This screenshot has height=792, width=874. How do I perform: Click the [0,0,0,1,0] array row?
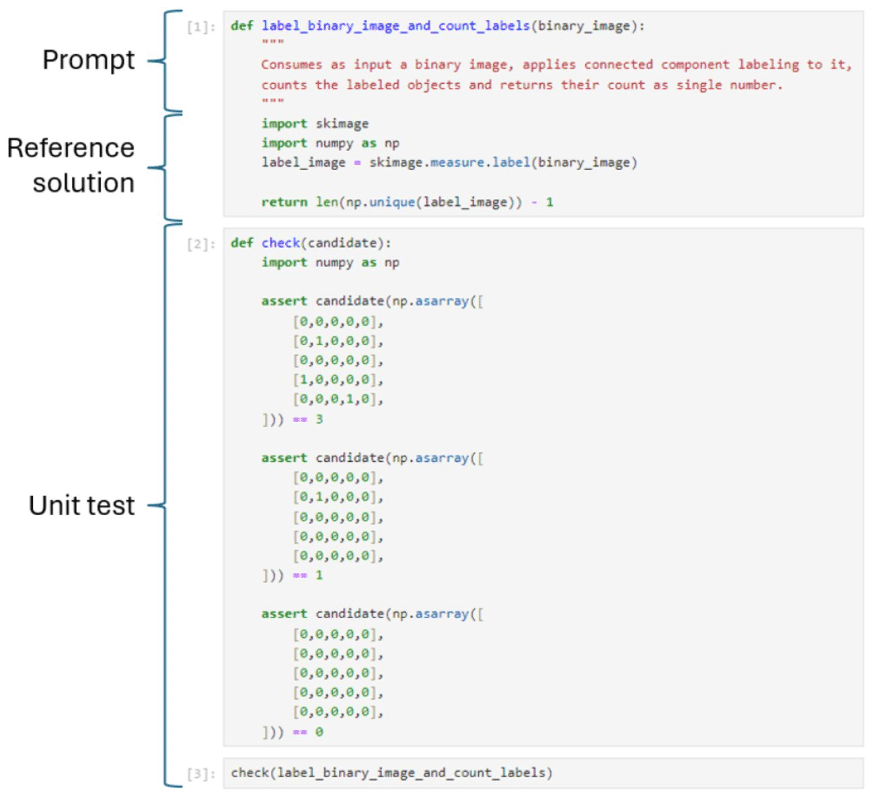click(338, 399)
